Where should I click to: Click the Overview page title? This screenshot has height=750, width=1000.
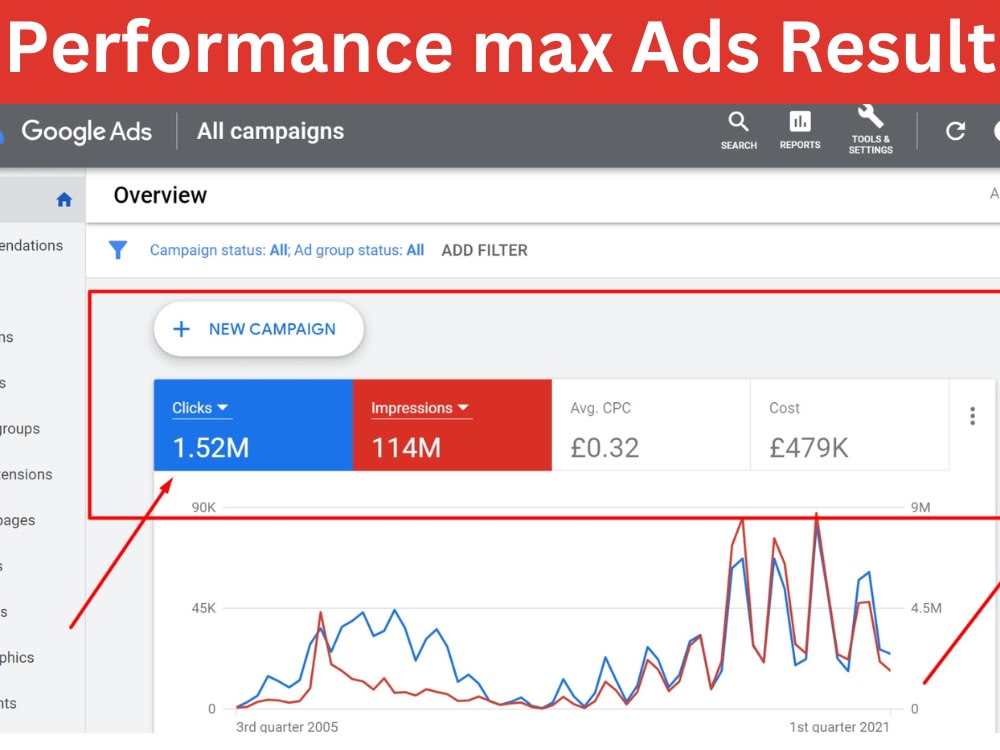click(160, 195)
